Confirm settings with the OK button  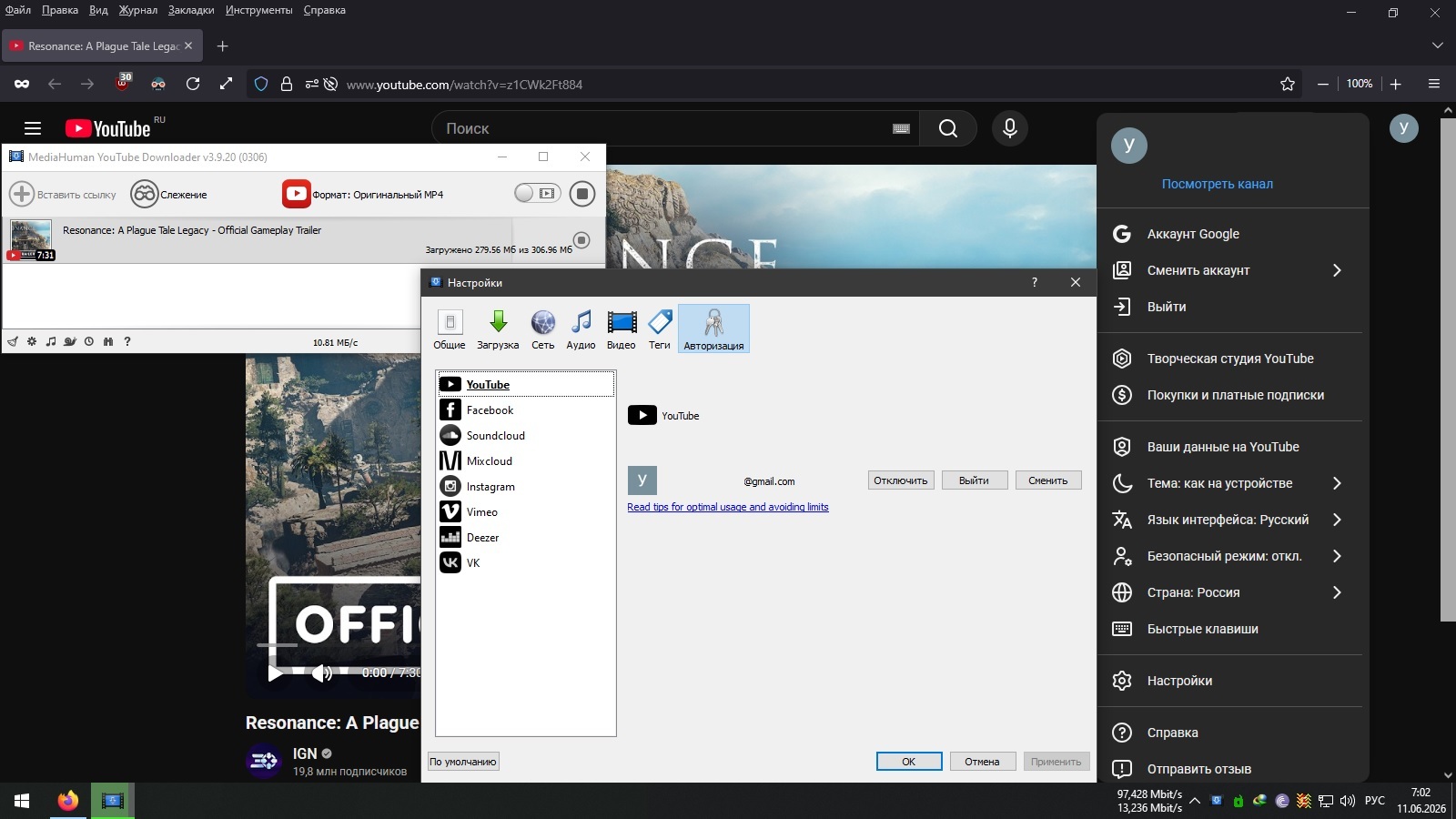909,762
